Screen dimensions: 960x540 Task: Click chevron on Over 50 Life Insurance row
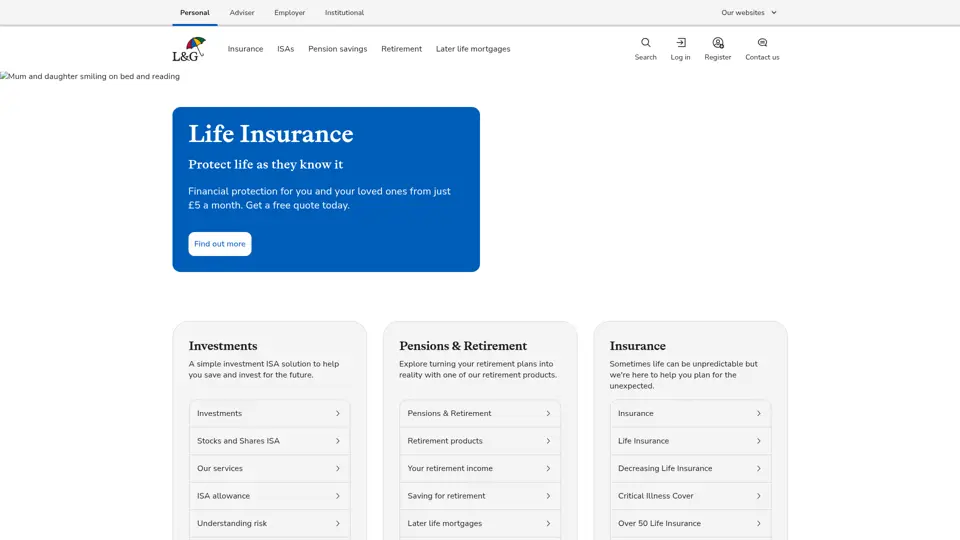click(759, 523)
